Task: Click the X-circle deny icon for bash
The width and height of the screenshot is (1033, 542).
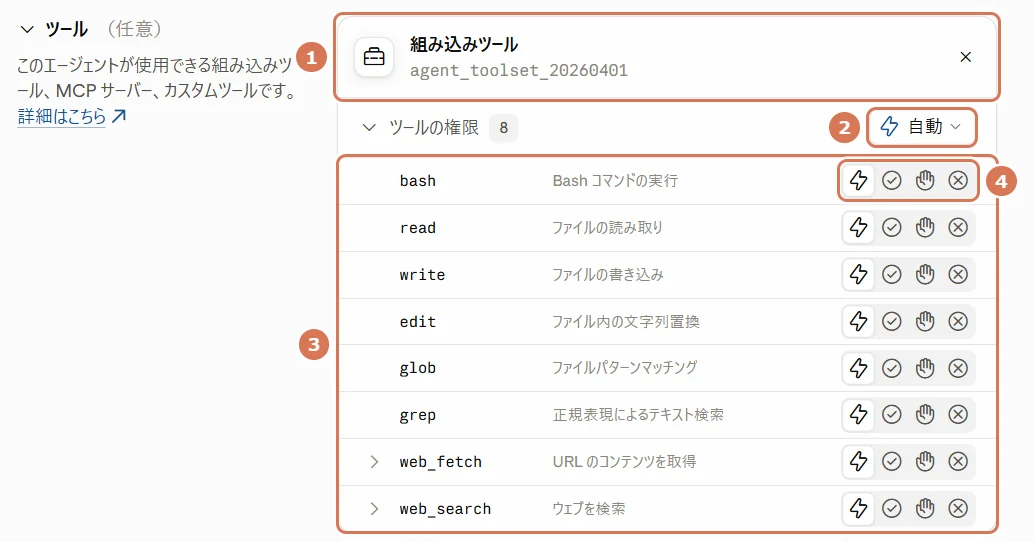Action: click(x=958, y=180)
